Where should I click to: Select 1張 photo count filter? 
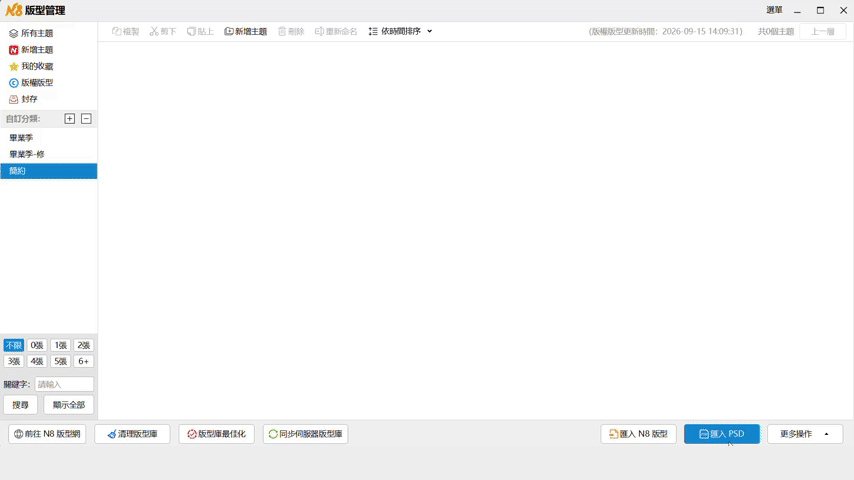coord(60,345)
